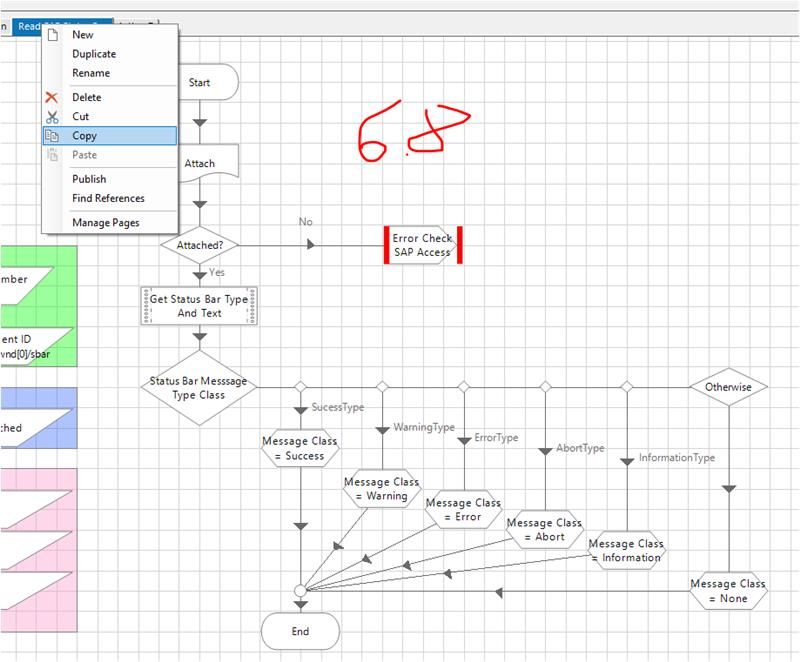Click the 'WarningType' label
This screenshot has height=662, width=800.
[424, 427]
